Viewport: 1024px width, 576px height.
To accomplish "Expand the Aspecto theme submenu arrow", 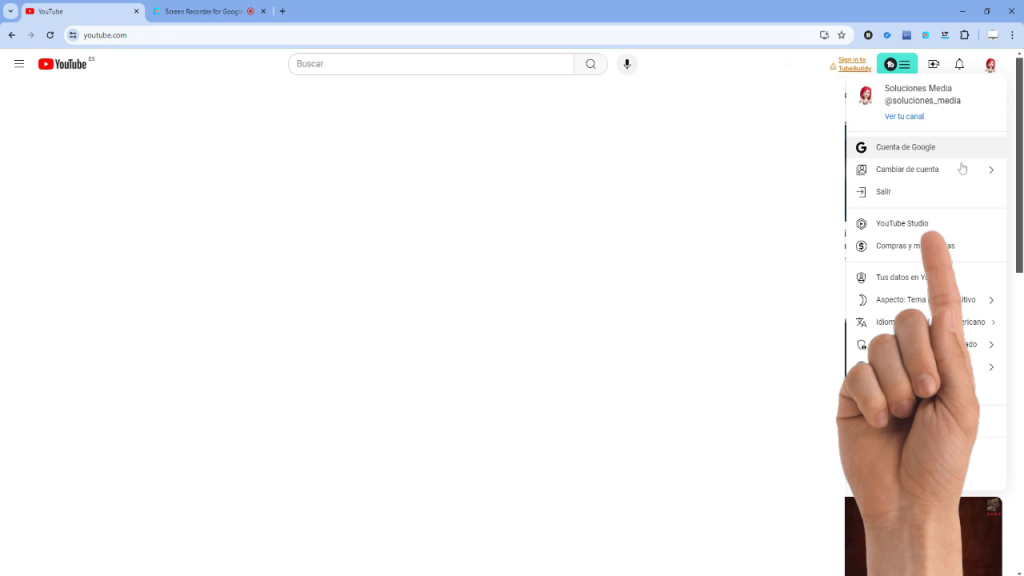I will pyautogui.click(x=991, y=300).
